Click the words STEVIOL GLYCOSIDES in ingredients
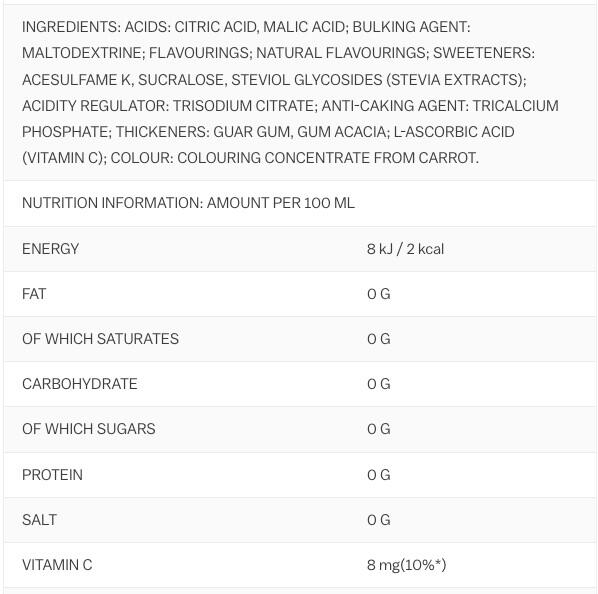 pyautogui.click(x=307, y=80)
